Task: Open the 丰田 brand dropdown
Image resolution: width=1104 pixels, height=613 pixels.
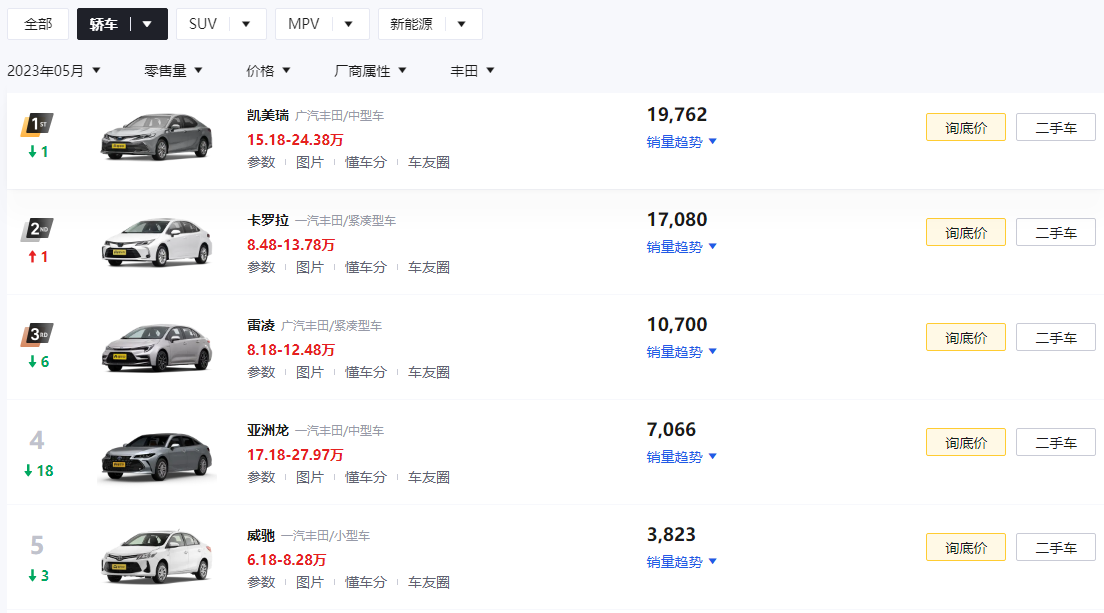Action: click(472, 70)
